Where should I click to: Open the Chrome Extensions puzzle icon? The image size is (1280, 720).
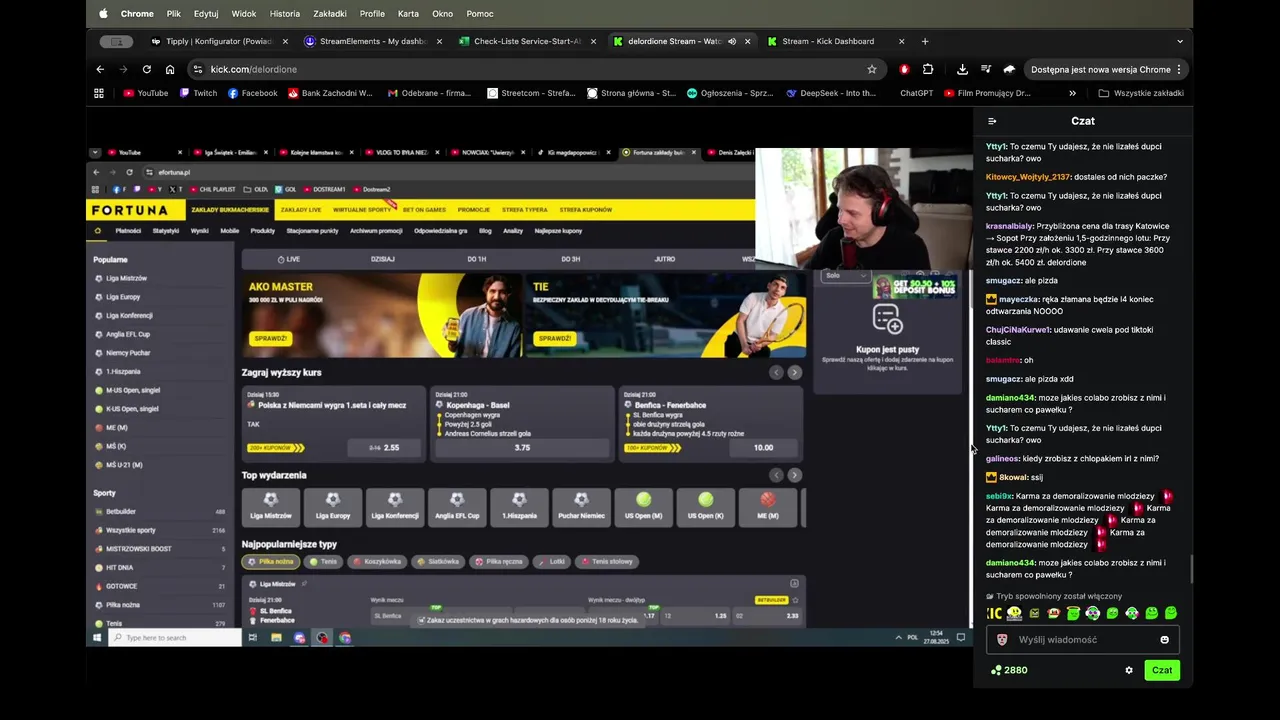coord(928,69)
